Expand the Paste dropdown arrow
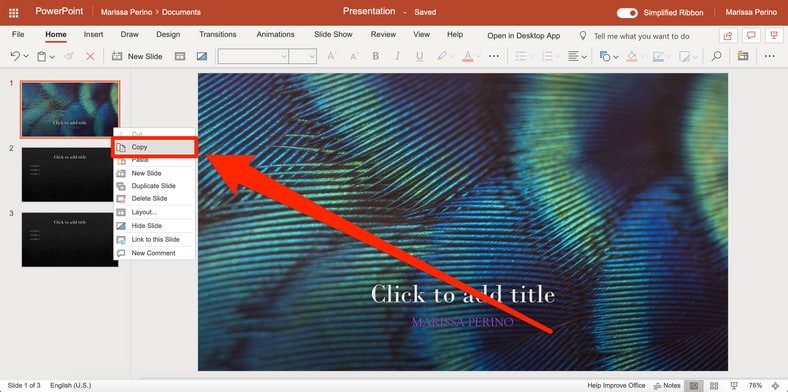 [x=52, y=57]
